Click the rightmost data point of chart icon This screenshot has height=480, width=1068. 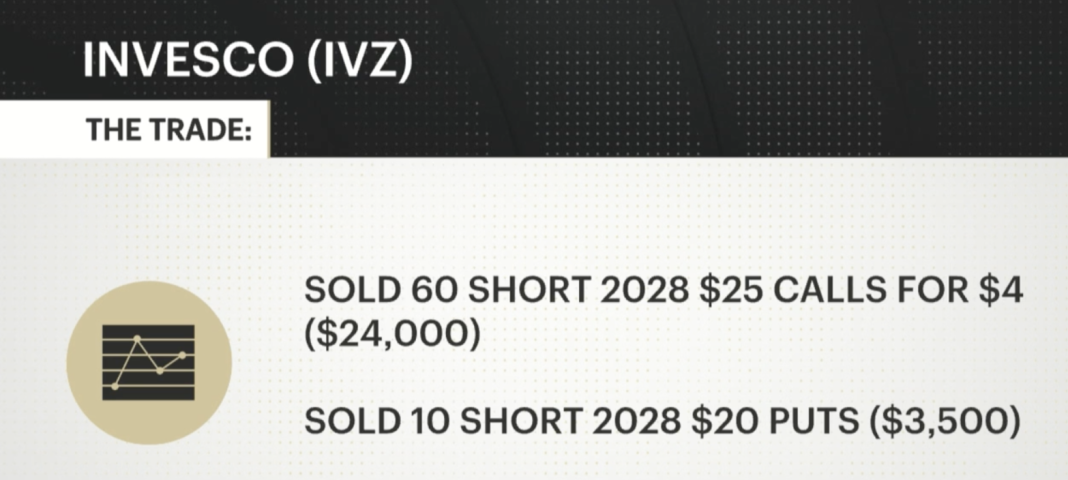182,354
